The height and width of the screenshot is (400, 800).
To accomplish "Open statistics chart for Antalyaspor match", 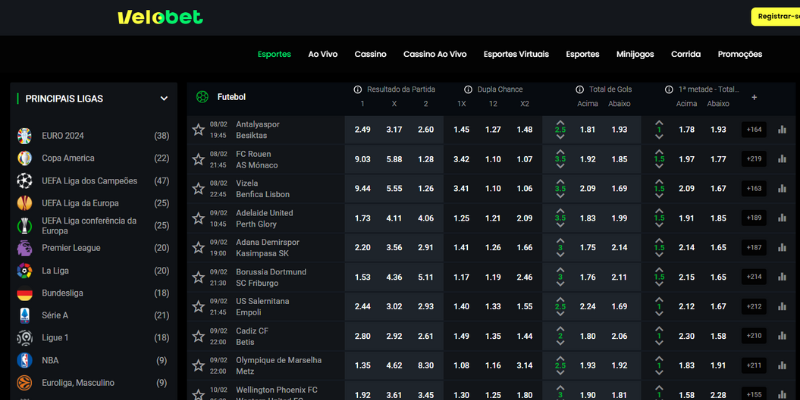I will tap(782, 130).
